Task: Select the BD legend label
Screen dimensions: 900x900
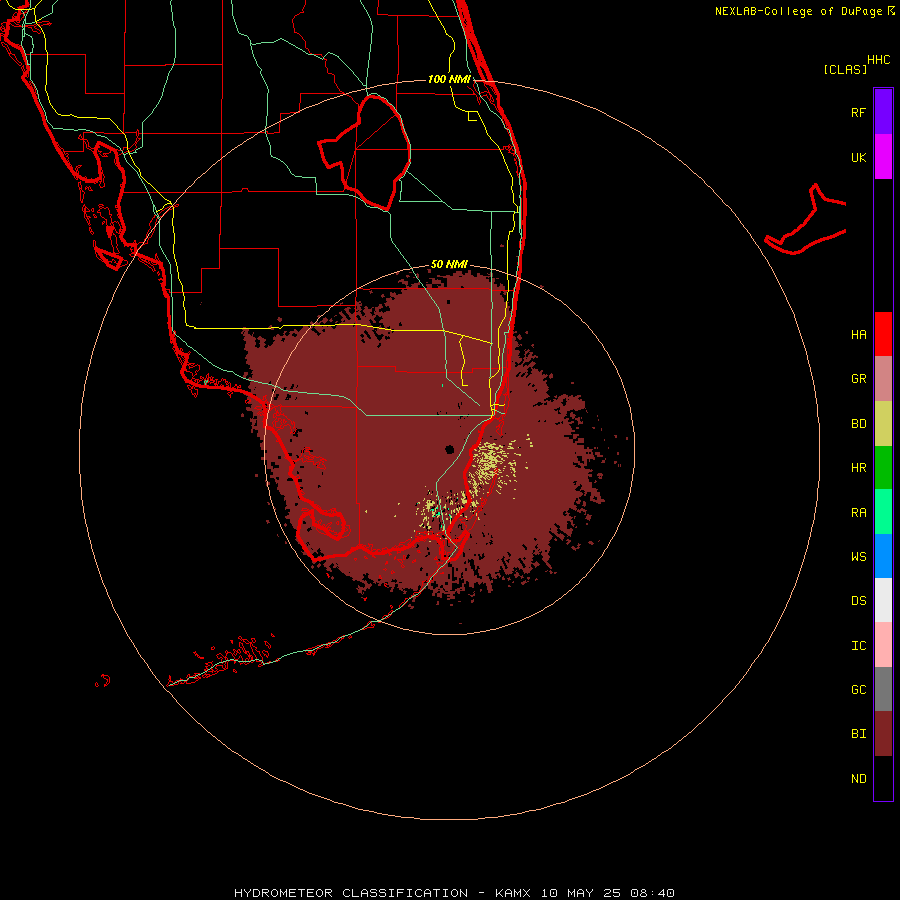Action: (858, 424)
